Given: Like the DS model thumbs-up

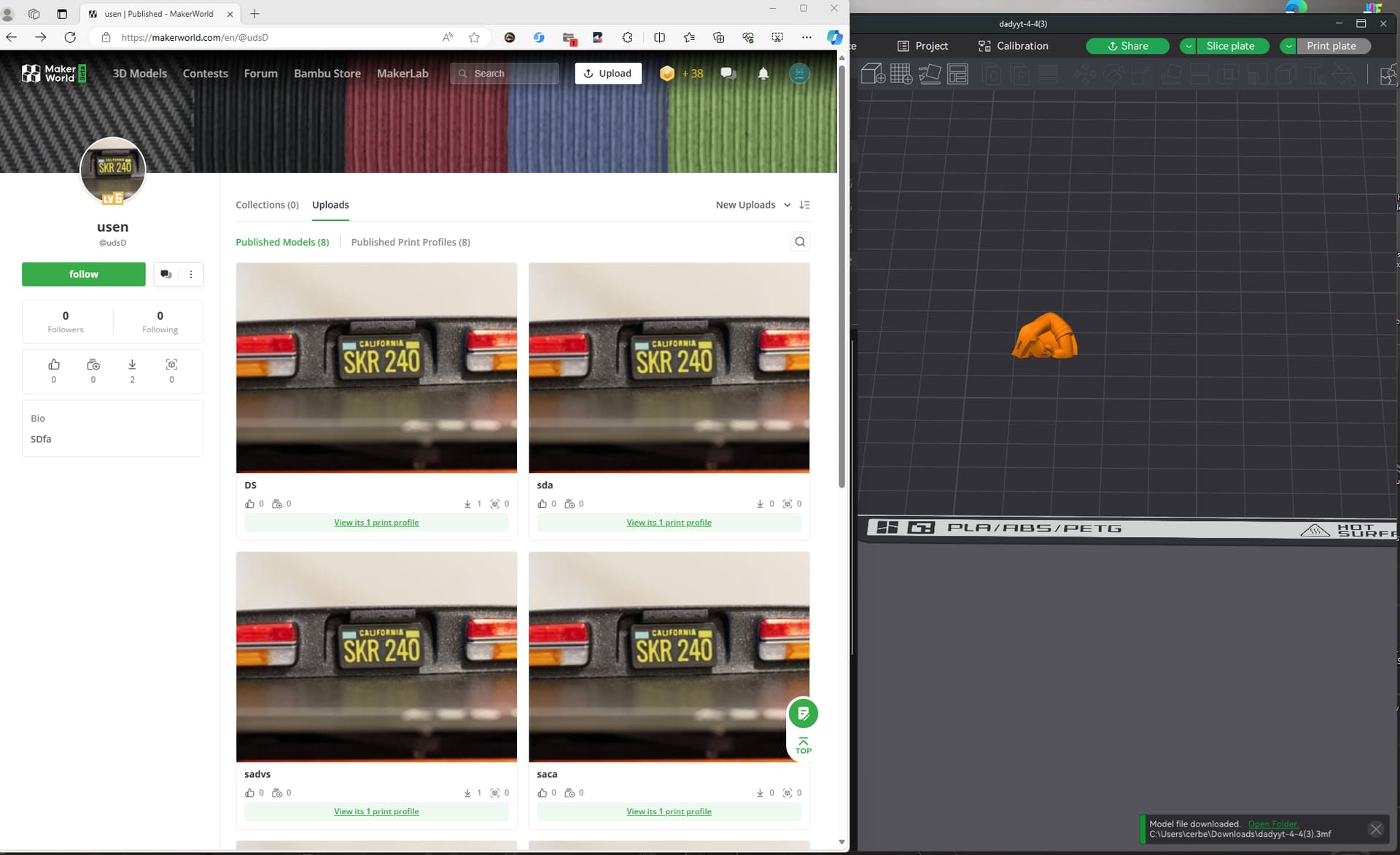Looking at the screenshot, I should click(250, 504).
